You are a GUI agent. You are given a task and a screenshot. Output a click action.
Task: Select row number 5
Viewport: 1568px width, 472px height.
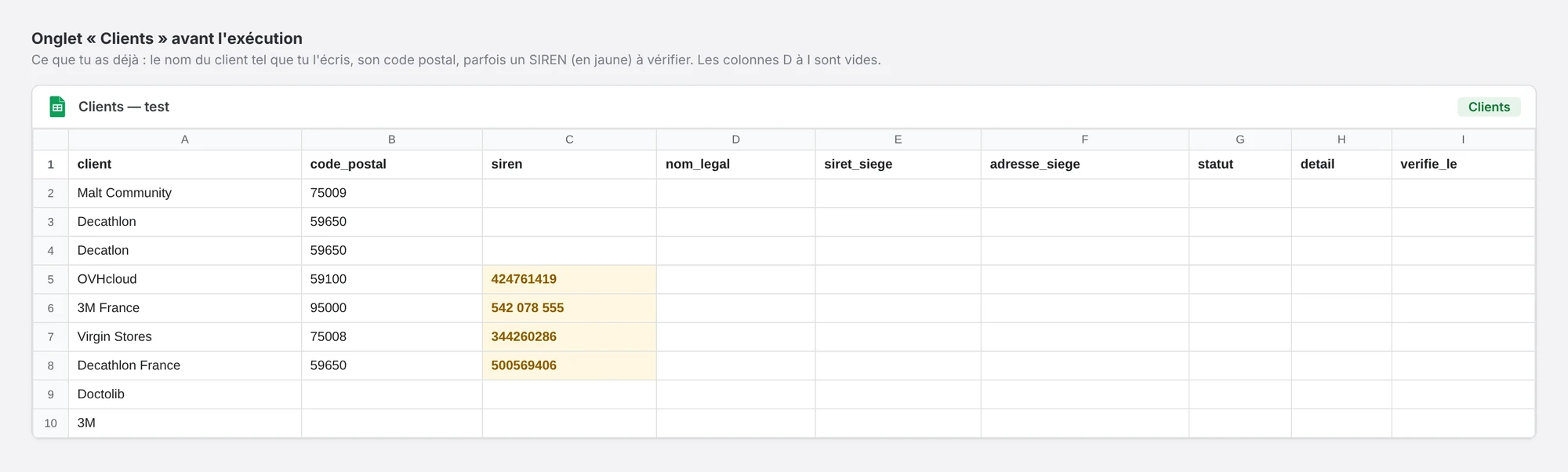(51, 279)
